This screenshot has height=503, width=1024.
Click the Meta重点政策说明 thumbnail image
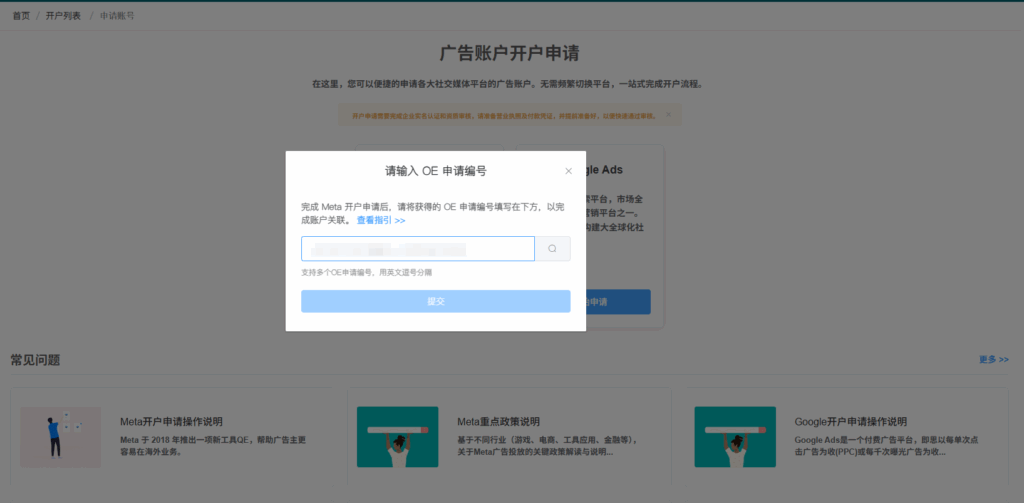click(x=397, y=437)
